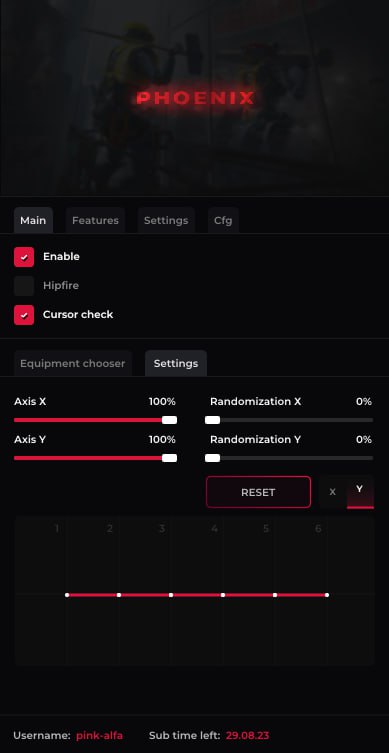Toggle the Cursor check checkbox
This screenshot has height=753, width=389.
pyautogui.click(x=24, y=315)
